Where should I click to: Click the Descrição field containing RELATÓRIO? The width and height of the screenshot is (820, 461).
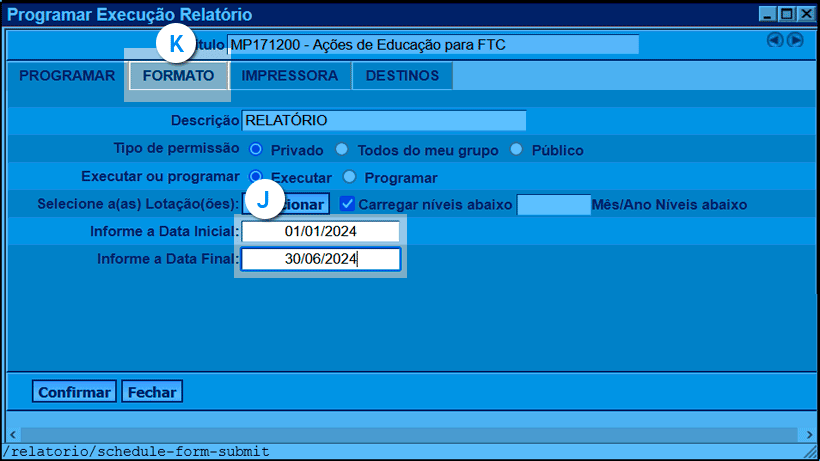coord(384,120)
